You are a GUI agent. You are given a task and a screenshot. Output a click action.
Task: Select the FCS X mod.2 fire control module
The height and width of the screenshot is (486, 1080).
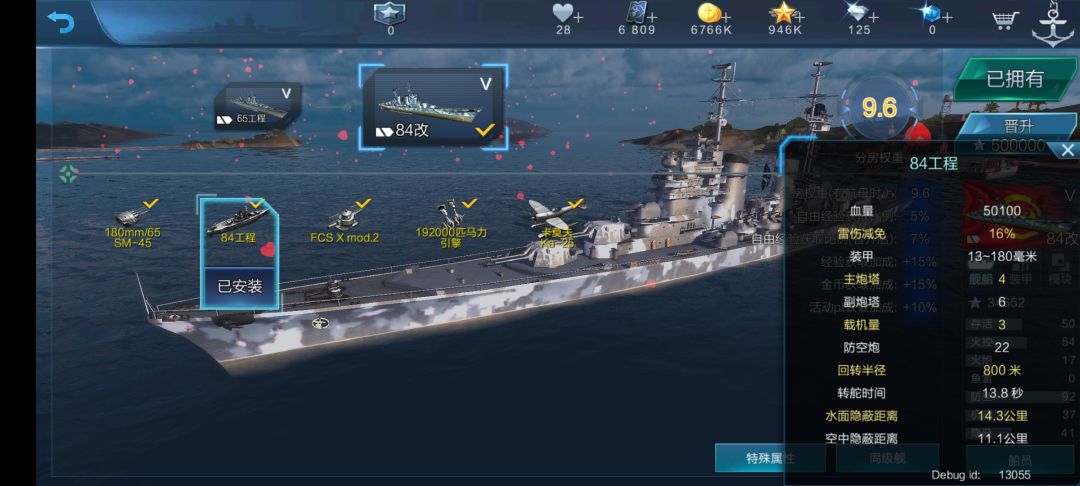(345, 222)
